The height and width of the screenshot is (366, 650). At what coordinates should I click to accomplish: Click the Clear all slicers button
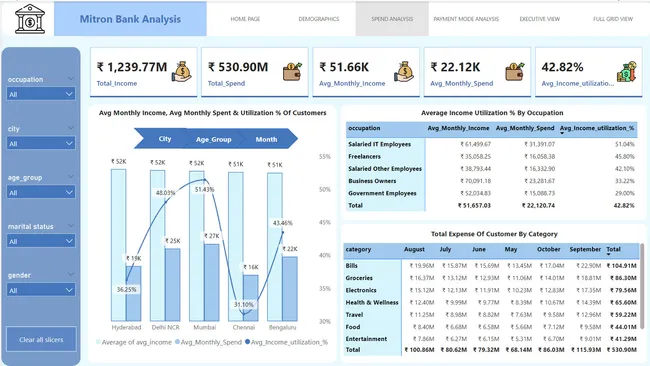pyautogui.click(x=41, y=339)
